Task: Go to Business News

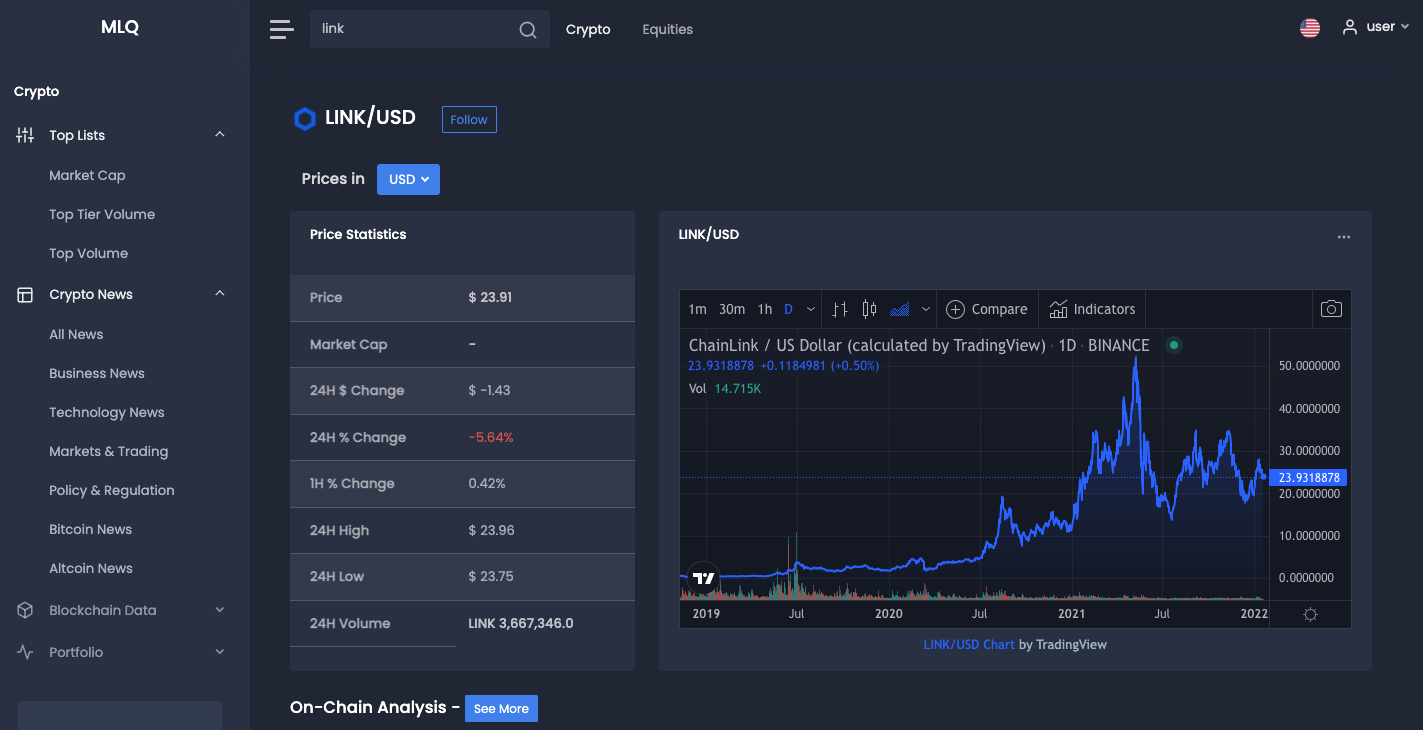Action: tap(97, 373)
